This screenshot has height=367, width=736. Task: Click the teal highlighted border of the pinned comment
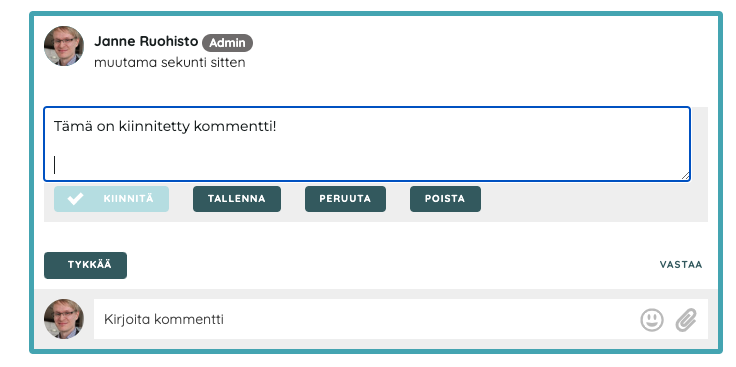pyautogui.click(x=376, y=14)
